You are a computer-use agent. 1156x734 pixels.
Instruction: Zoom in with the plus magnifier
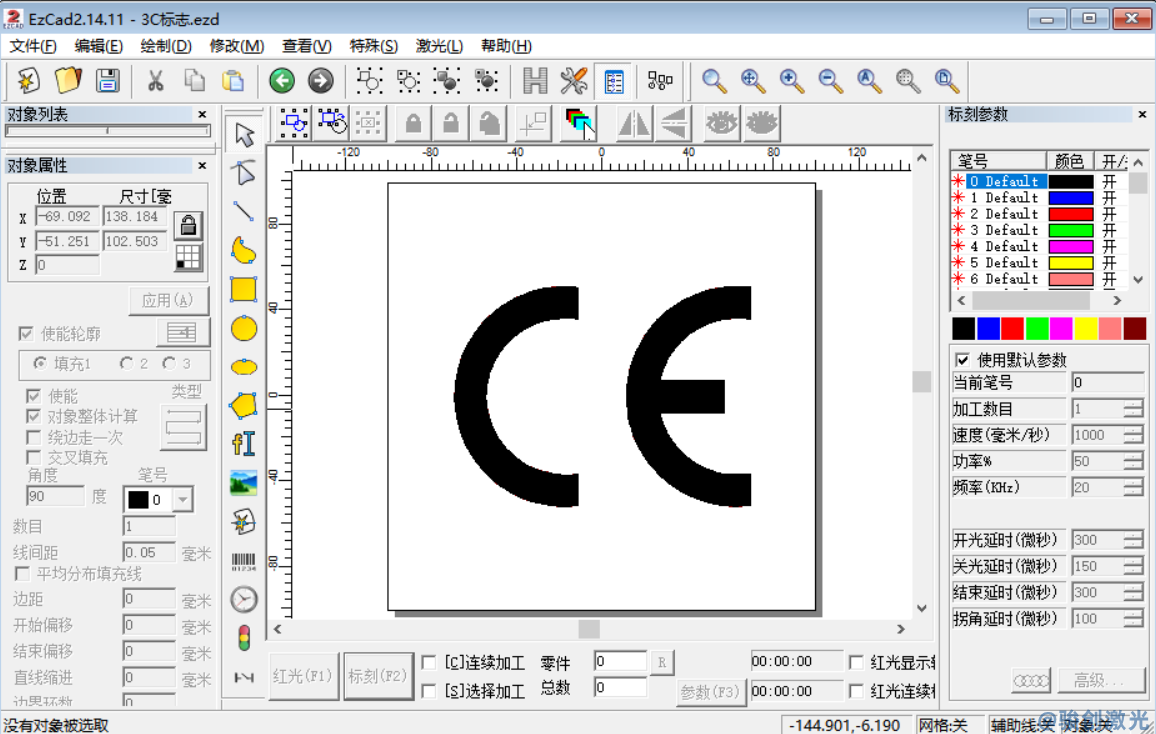pos(792,80)
